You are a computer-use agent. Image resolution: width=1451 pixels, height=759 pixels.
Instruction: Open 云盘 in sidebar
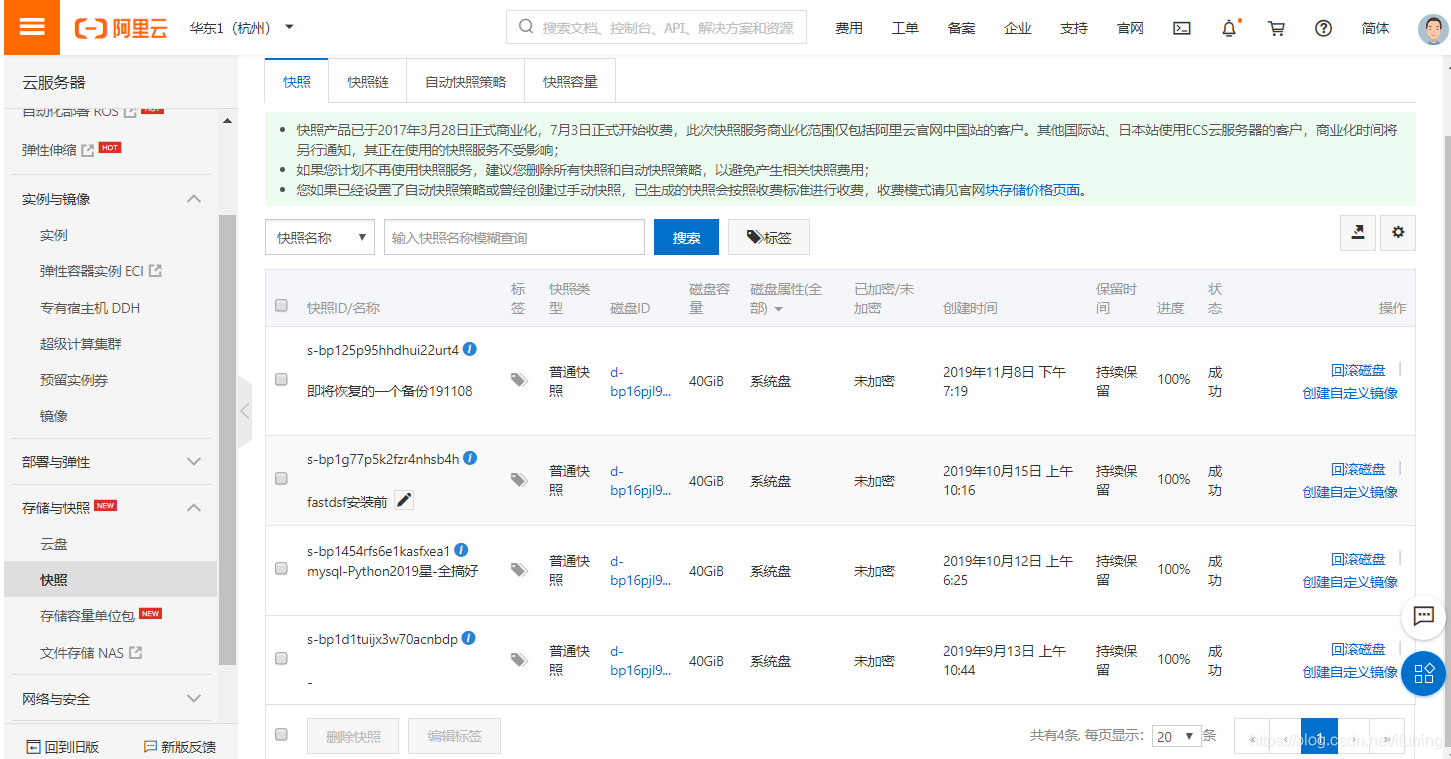(x=54, y=544)
